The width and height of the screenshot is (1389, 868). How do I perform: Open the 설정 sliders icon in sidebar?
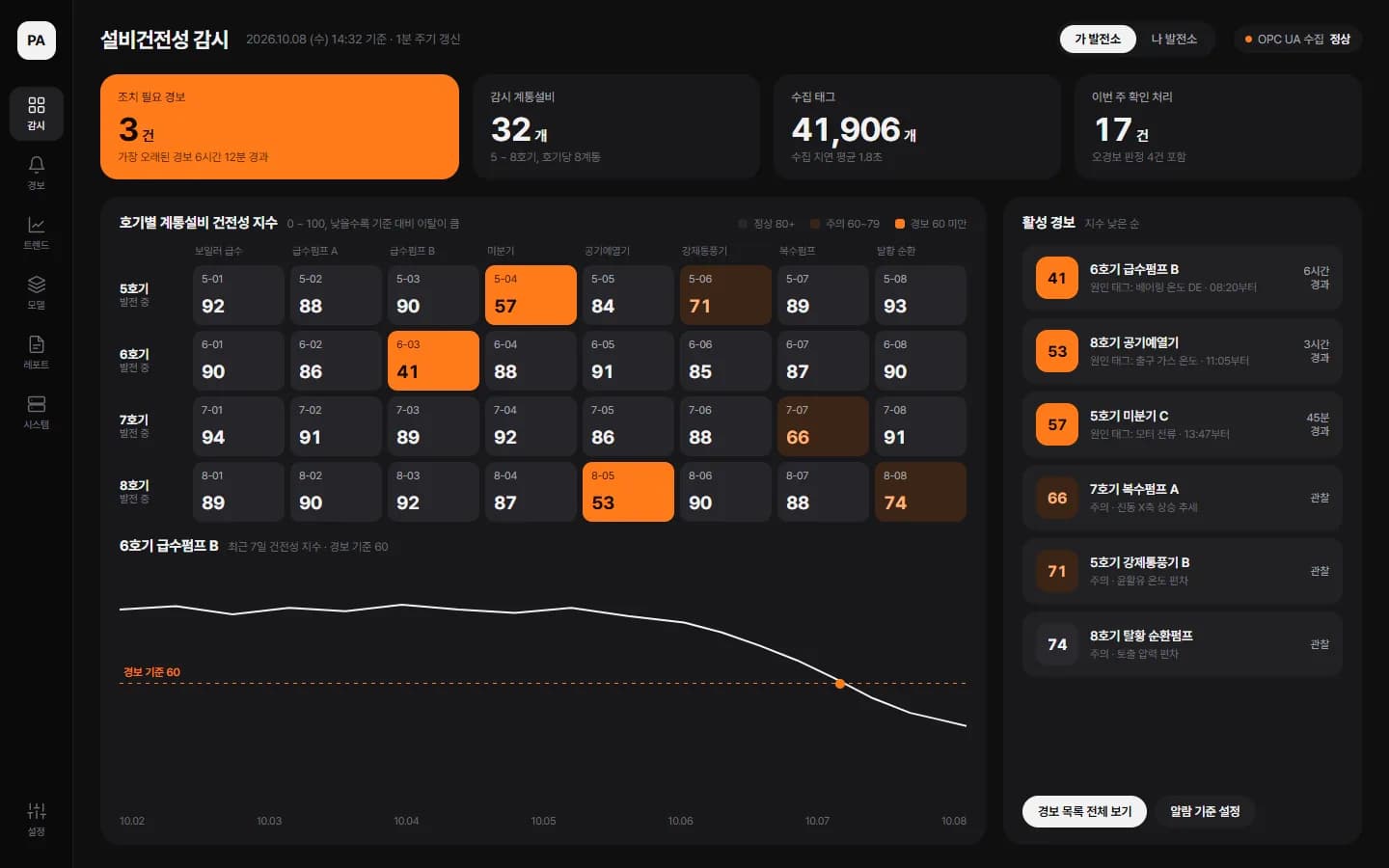37,819
